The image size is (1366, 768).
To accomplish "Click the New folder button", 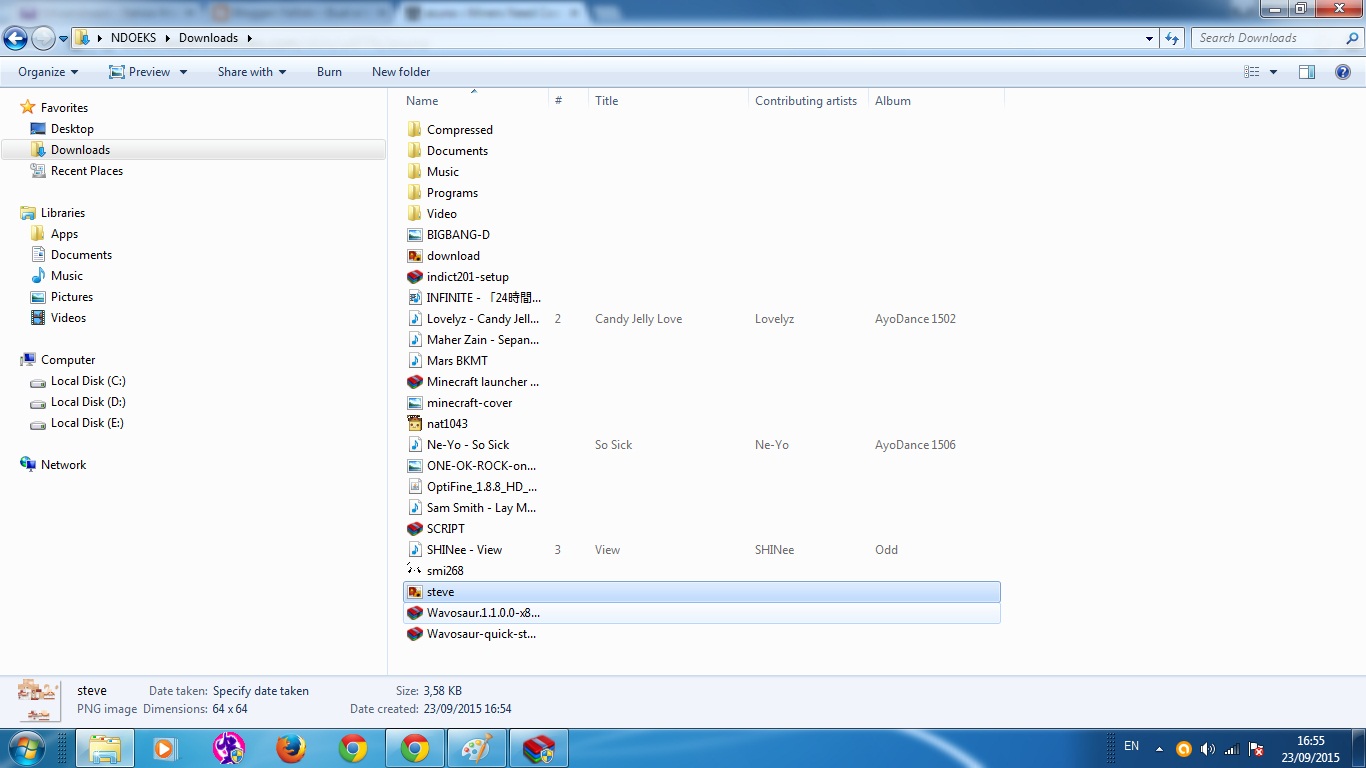I will point(400,71).
